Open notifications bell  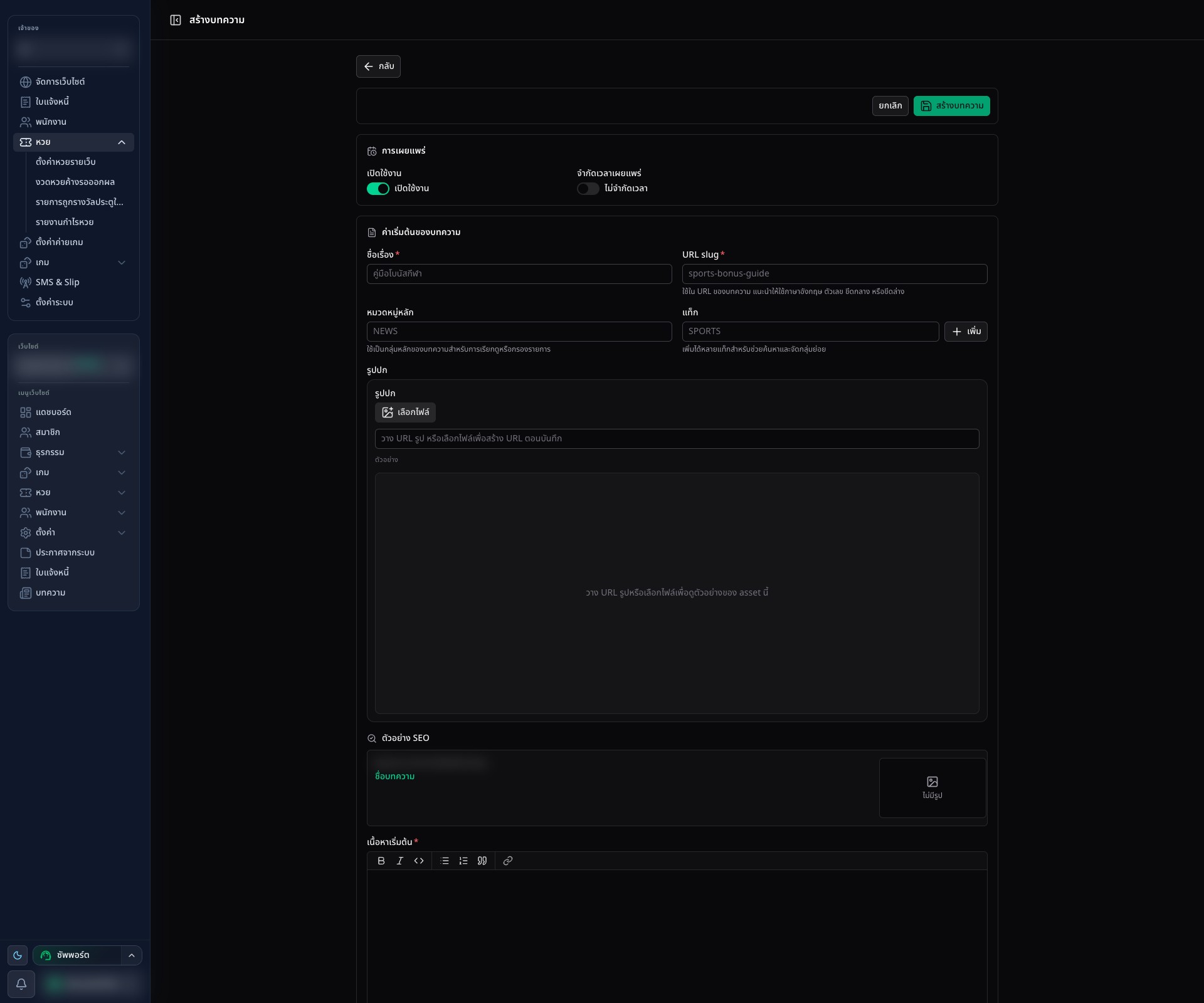21,984
